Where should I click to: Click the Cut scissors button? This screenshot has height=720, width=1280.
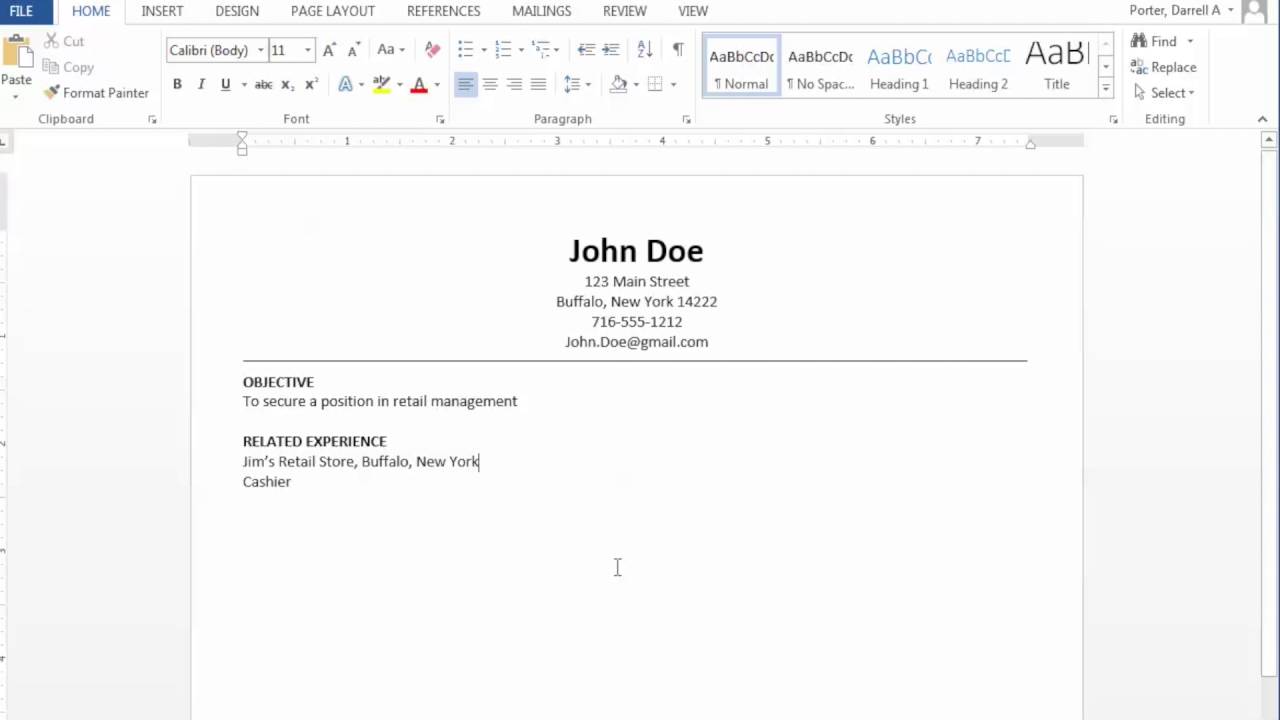65,41
